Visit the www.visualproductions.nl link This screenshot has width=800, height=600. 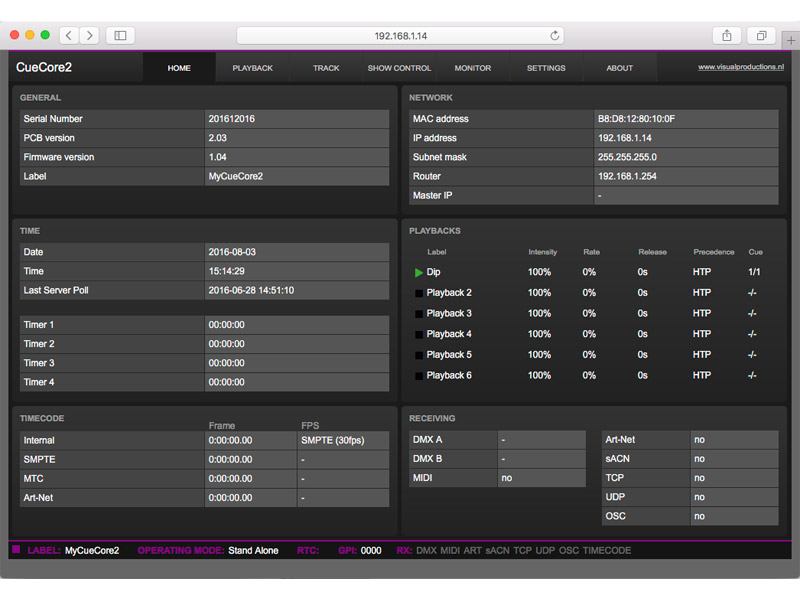(740, 66)
